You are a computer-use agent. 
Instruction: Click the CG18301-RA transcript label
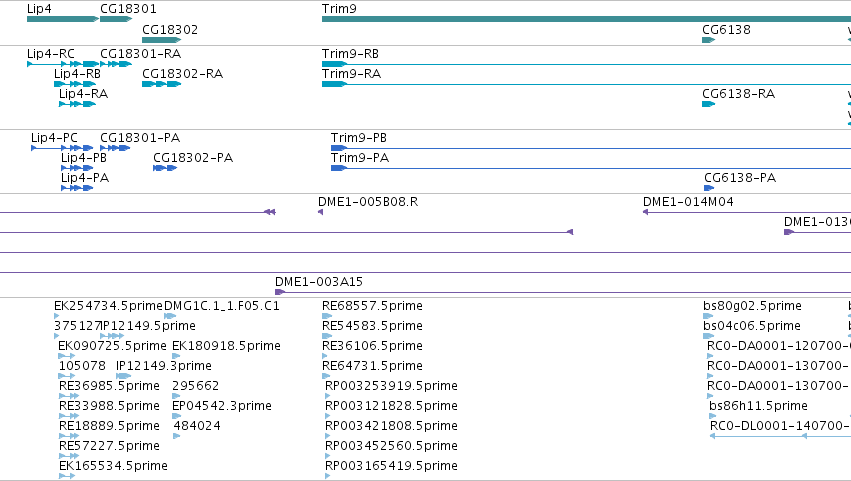[141, 54]
